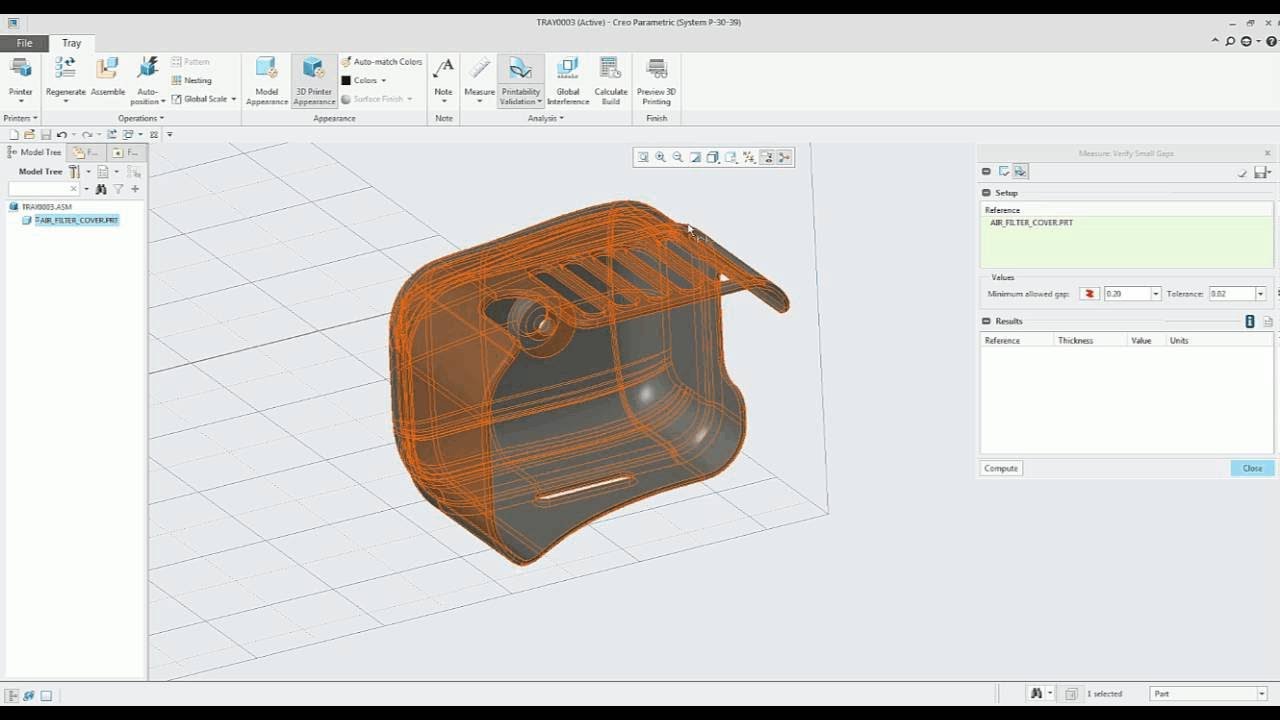Apply Auto-match Colors
The width and height of the screenshot is (1280, 720).
pyautogui.click(x=382, y=62)
